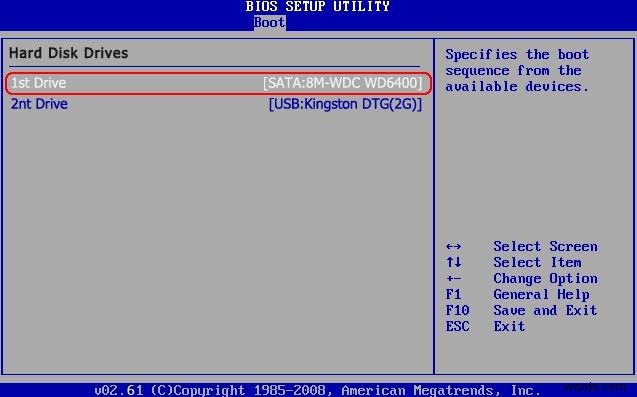Click the BIOS SETUP UTILITY title
This screenshot has height=397, width=637.
pyautogui.click(x=318, y=7)
